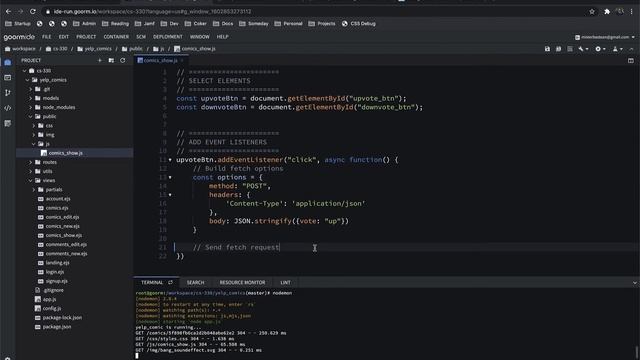Open the CSS Debug bookmark
Screen dimensions: 640x360
[x=359, y=24]
